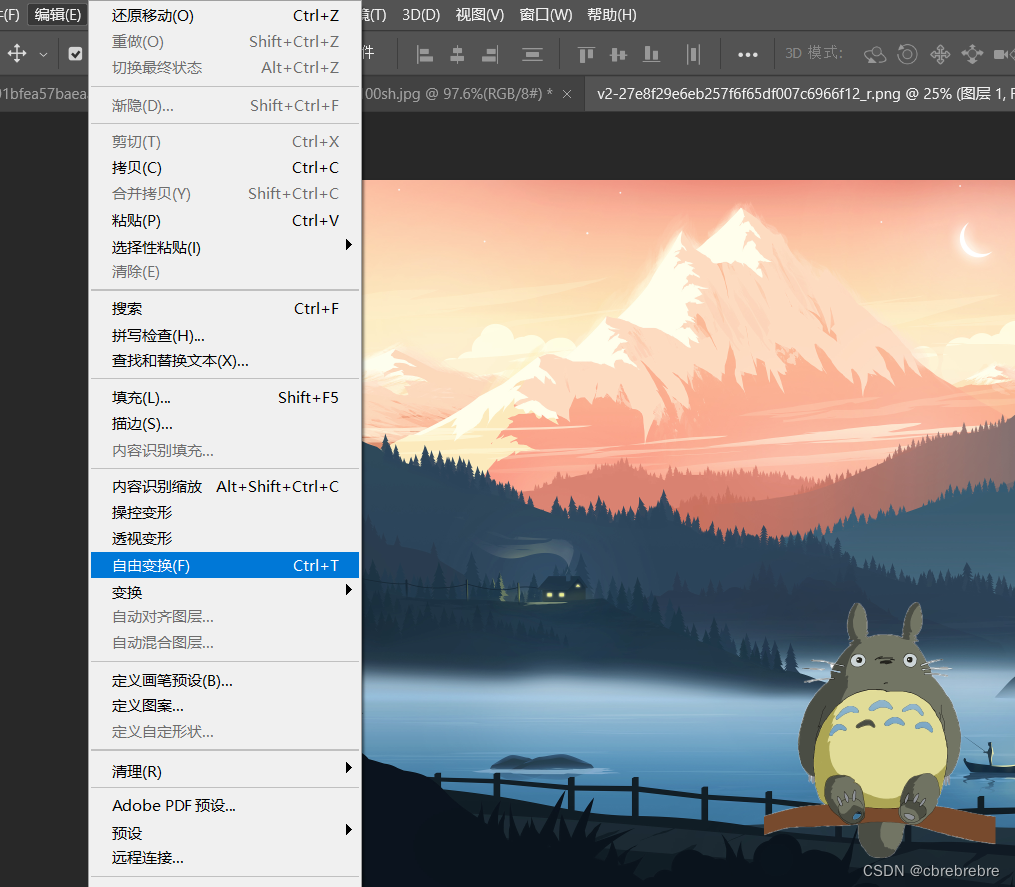Choose 填充(L)... menu entry
Image resolution: width=1015 pixels, height=887 pixels.
click(x=225, y=398)
